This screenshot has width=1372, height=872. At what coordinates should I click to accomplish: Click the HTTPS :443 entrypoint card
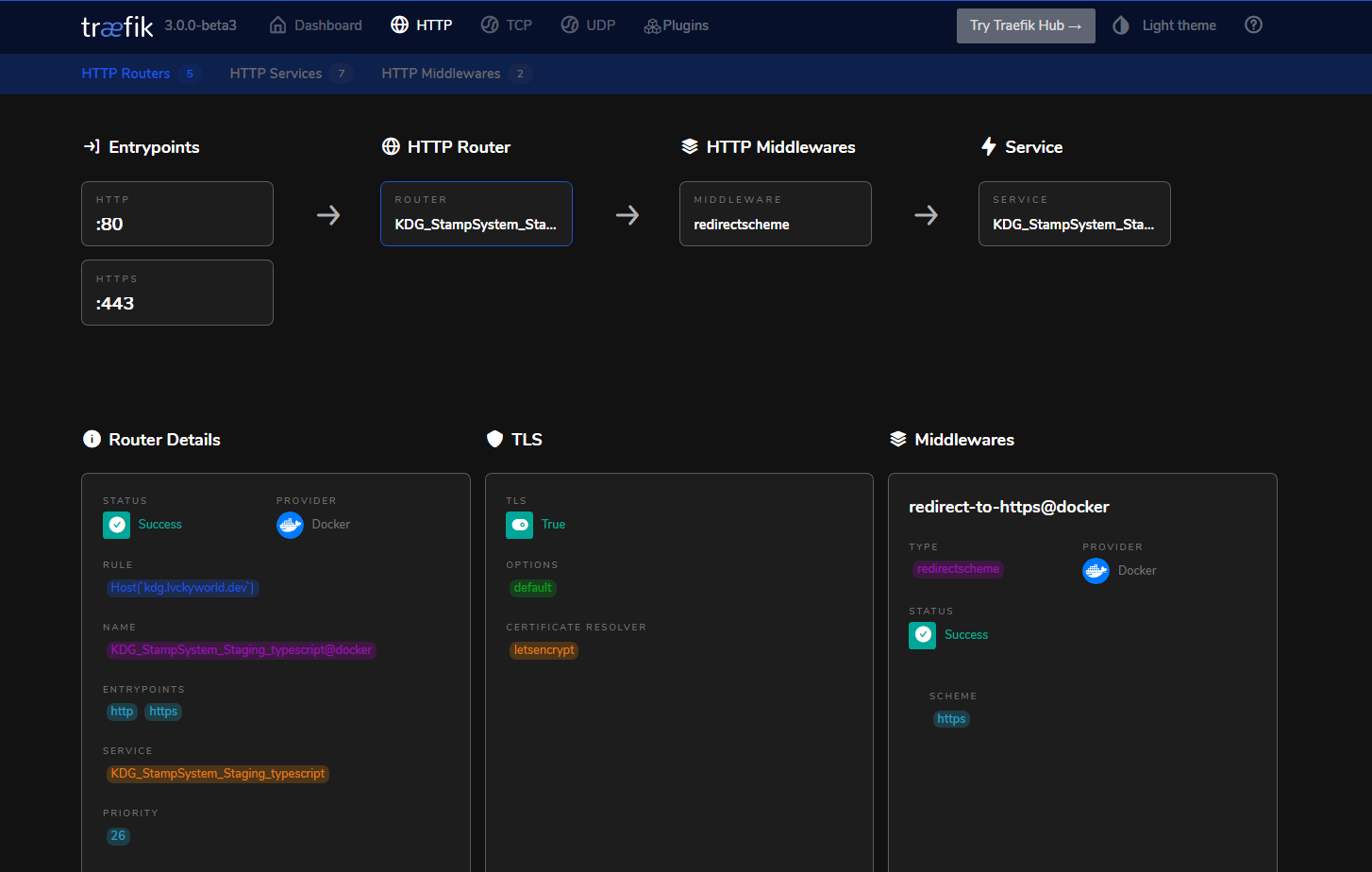pyautogui.click(x=177, y=293)
